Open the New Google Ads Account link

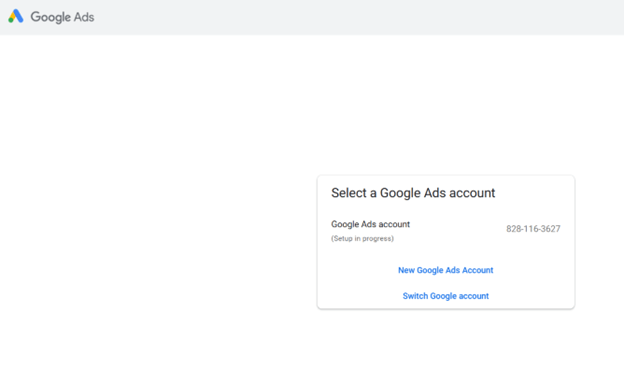pos(446,270)
